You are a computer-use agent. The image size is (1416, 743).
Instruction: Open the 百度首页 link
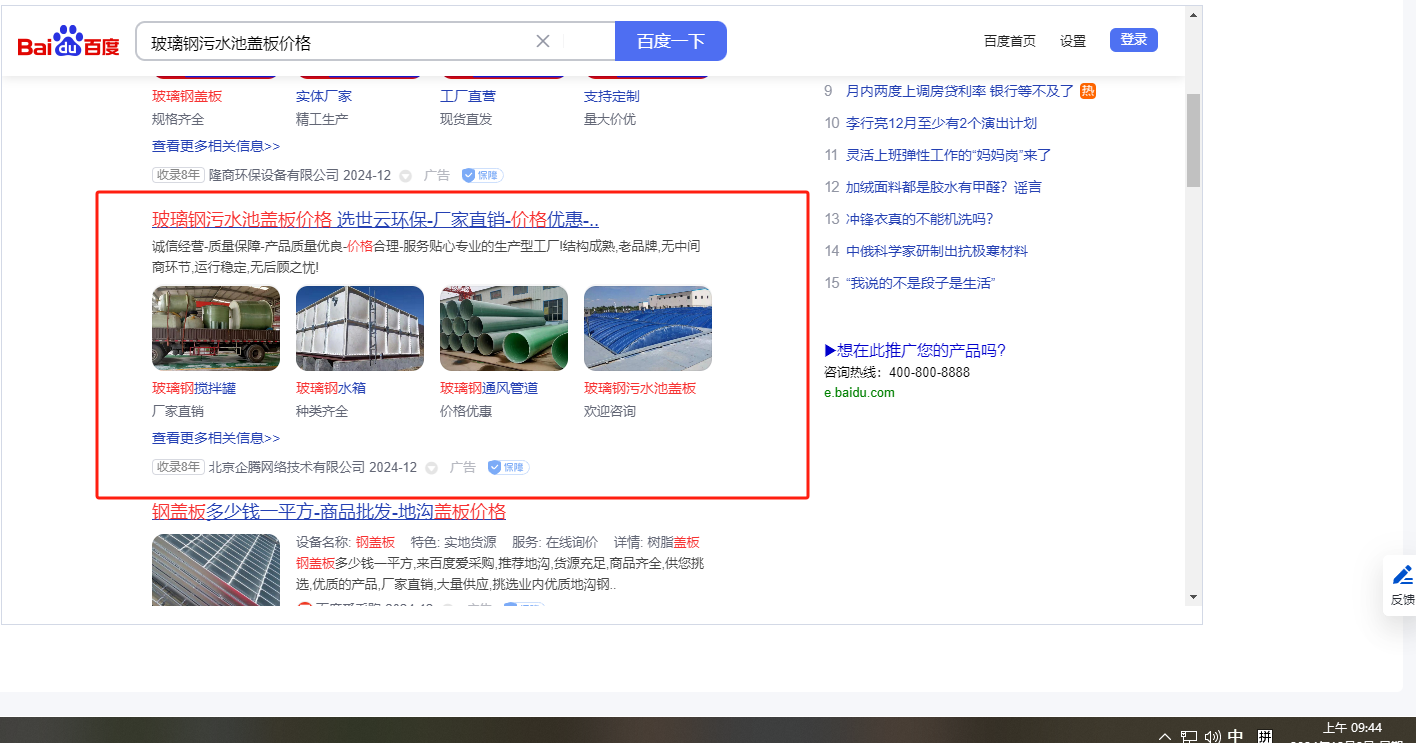[x=1010, y=41]
